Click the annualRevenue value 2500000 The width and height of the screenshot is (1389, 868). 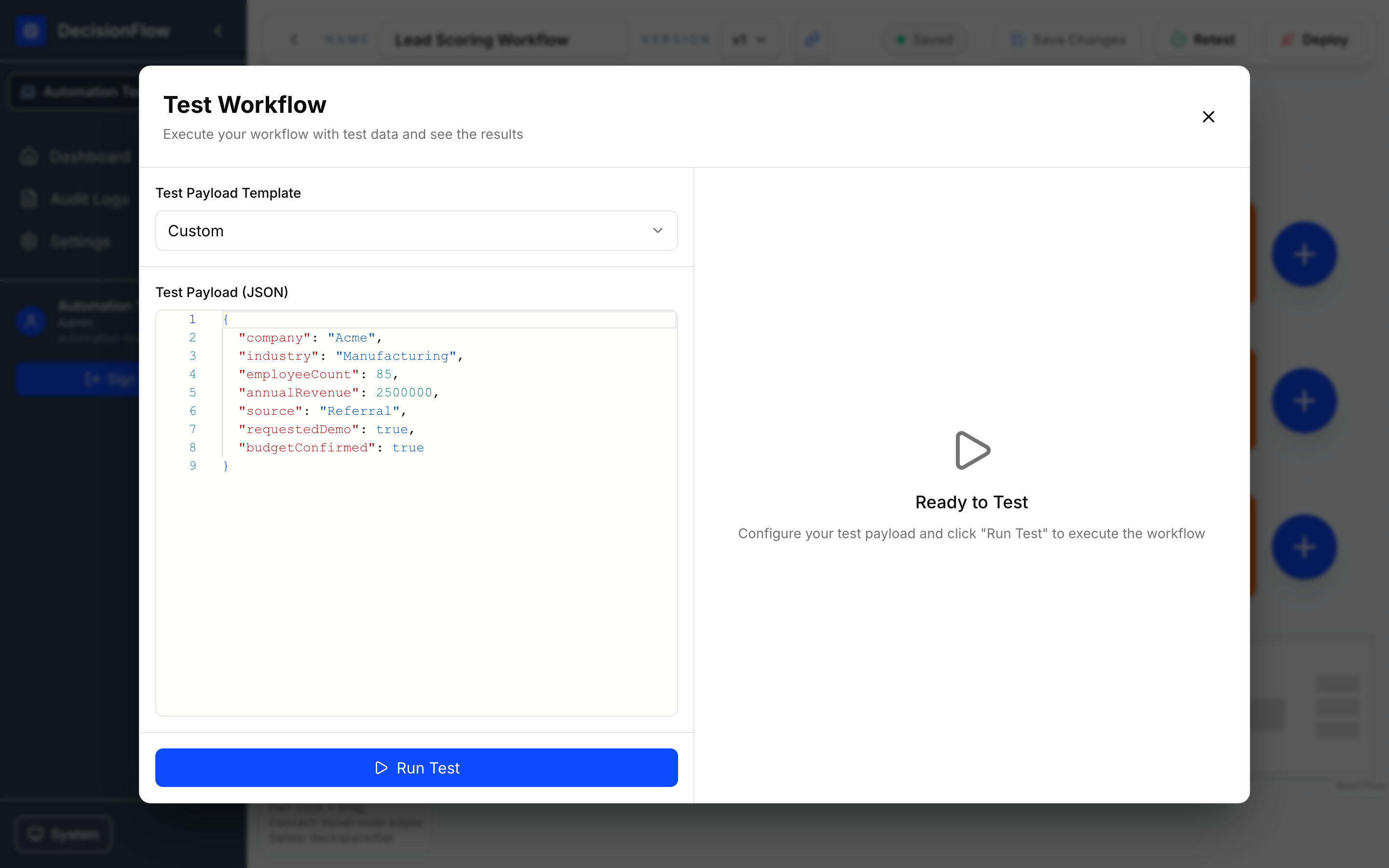click(x=404, y=393)
